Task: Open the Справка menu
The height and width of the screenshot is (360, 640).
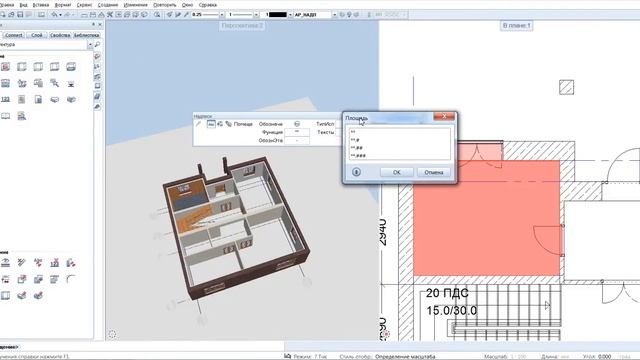Action: [x=208, y=5]
